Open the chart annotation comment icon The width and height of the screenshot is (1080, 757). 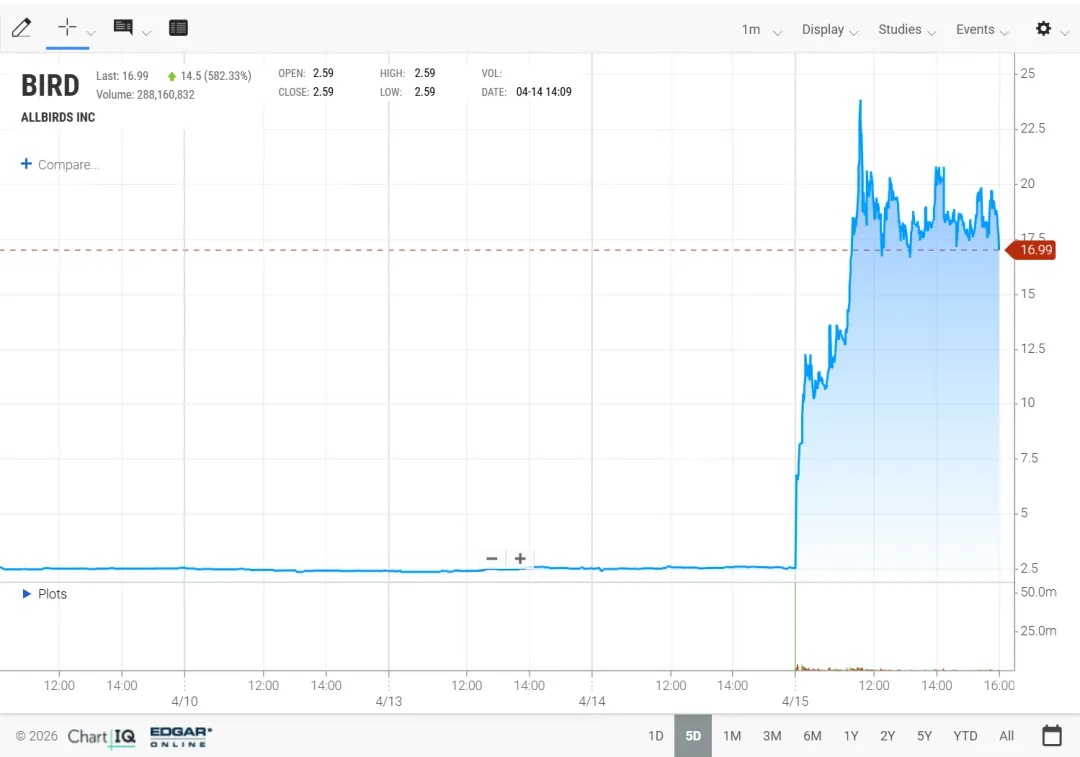point(123,28)
